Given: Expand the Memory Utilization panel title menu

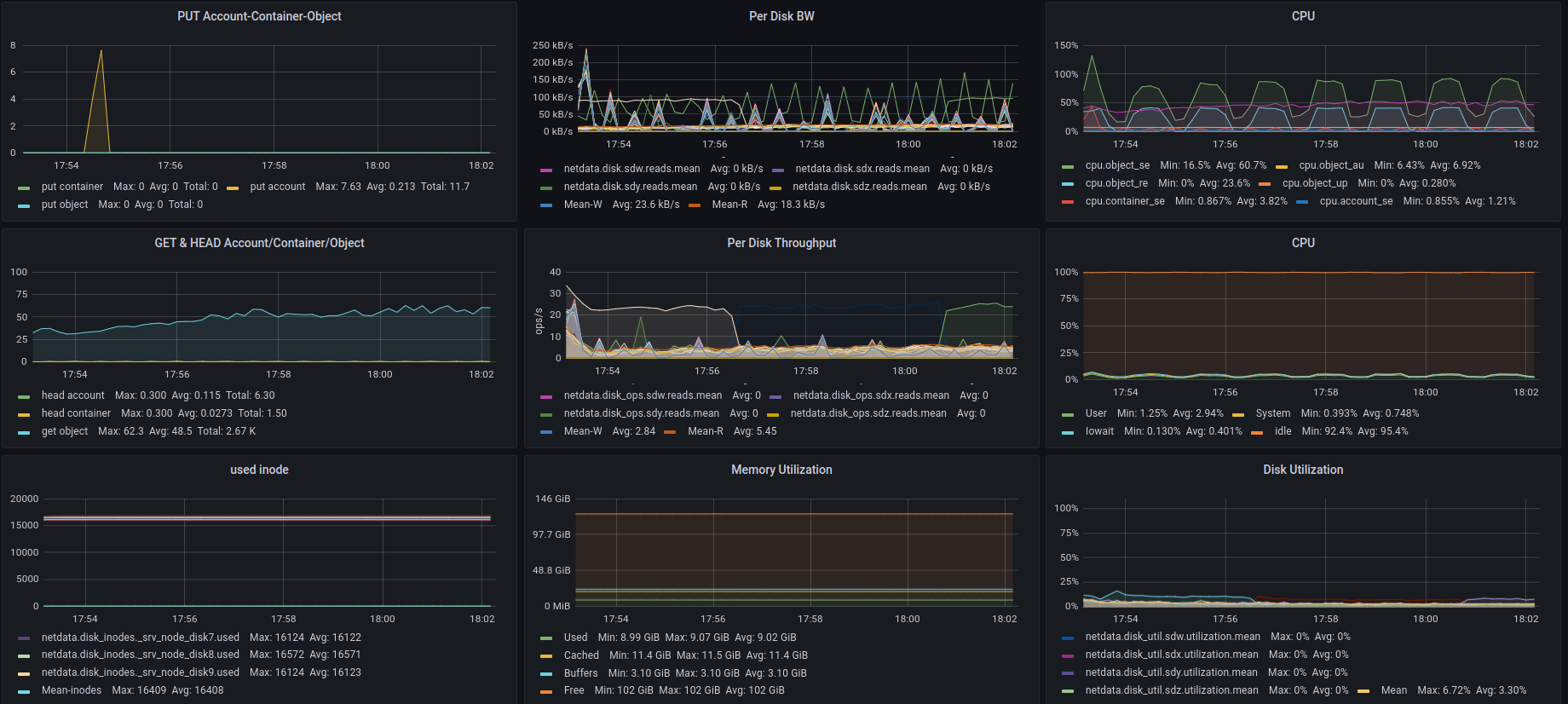Looking at the screenshot, I should 781,470.
